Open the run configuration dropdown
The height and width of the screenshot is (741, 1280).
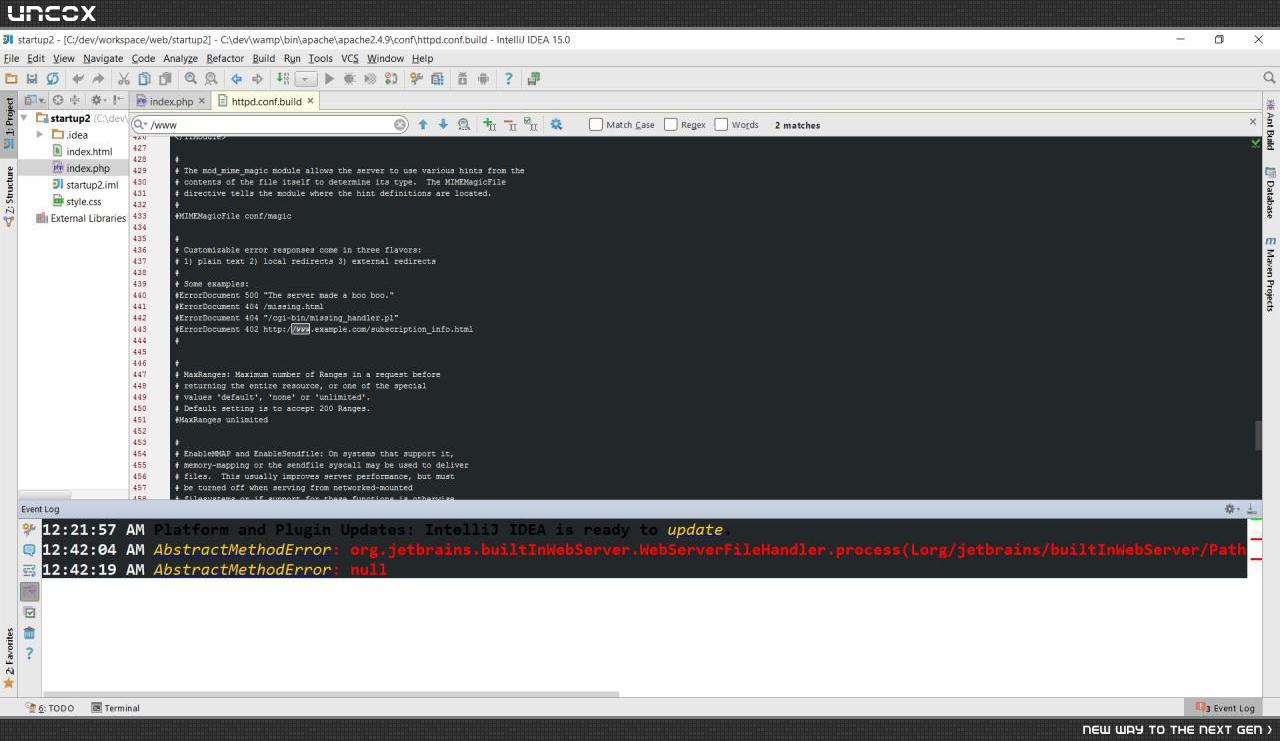click(x=306, y=78)
